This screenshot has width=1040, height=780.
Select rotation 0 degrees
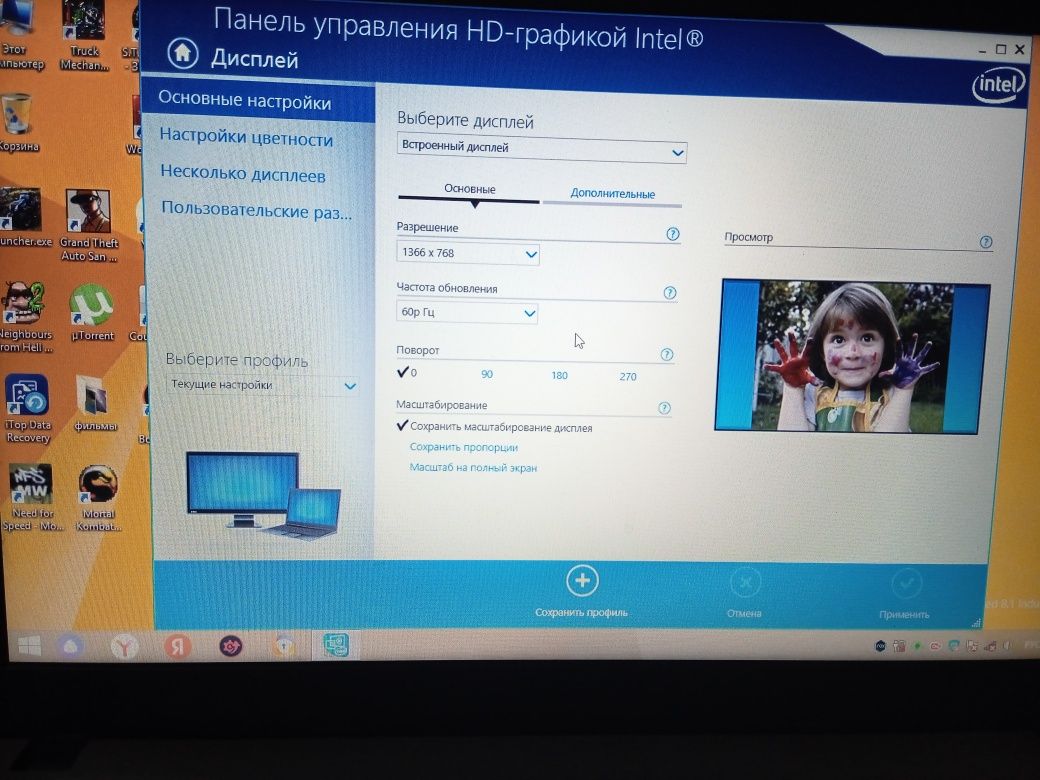click(407, 372)
